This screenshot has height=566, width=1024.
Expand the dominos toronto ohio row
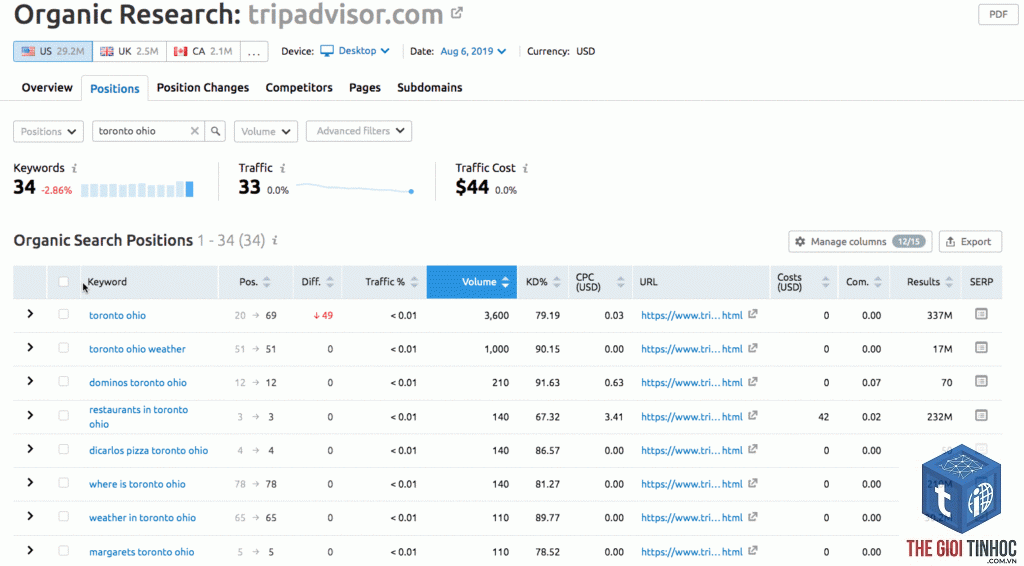[30, 381]
